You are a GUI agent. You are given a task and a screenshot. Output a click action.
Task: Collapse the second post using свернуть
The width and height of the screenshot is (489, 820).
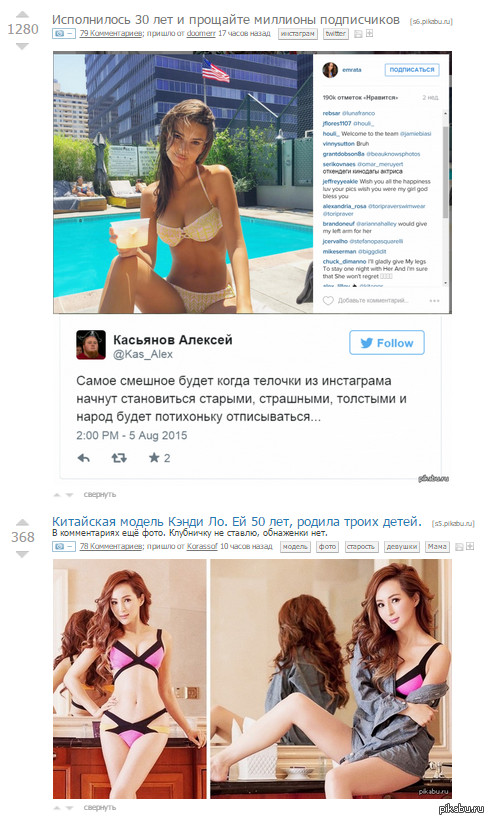(99, 807)
